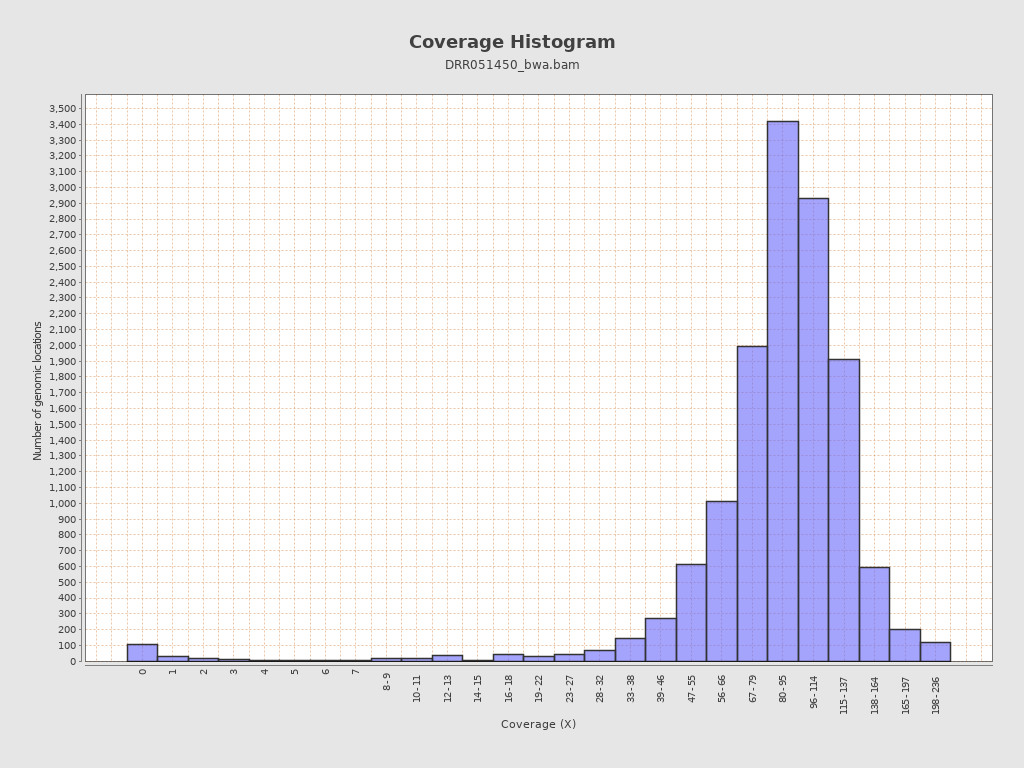Screen dimensions: 1024x768
Task: Select the DRR051450_bwa.bam subtitle
Action: click(512, 65)
